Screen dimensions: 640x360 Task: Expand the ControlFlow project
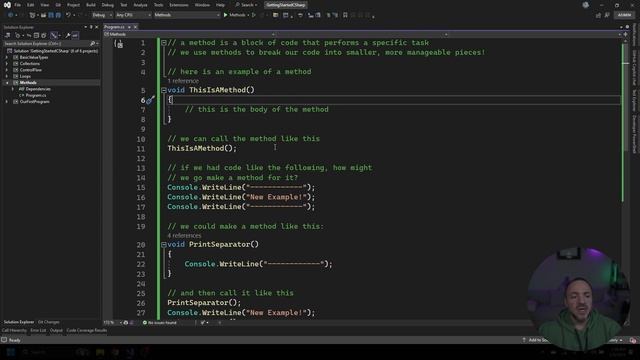click(x=7, y=70)
